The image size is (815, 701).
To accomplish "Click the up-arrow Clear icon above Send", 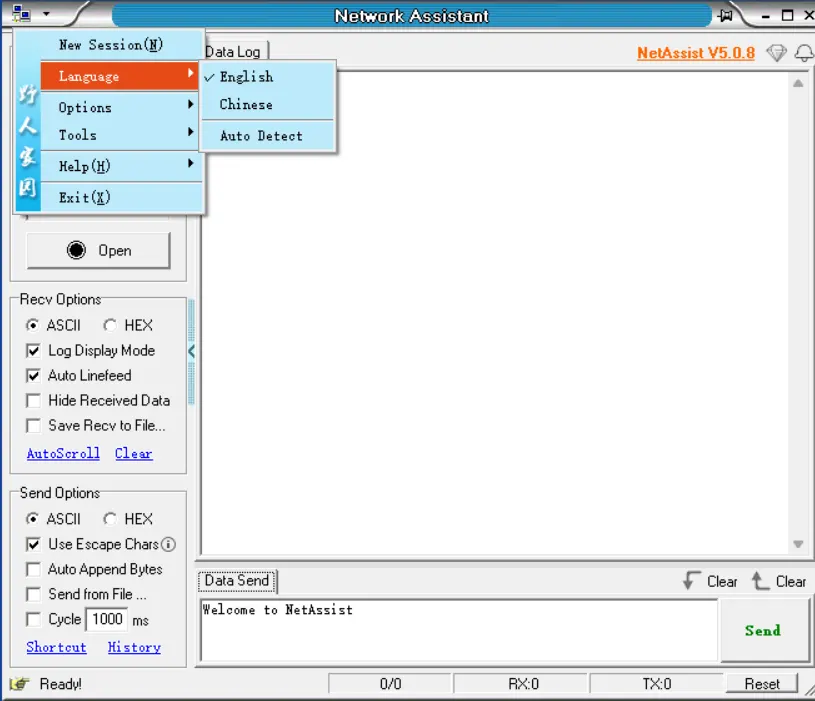I will coord(760,581).
